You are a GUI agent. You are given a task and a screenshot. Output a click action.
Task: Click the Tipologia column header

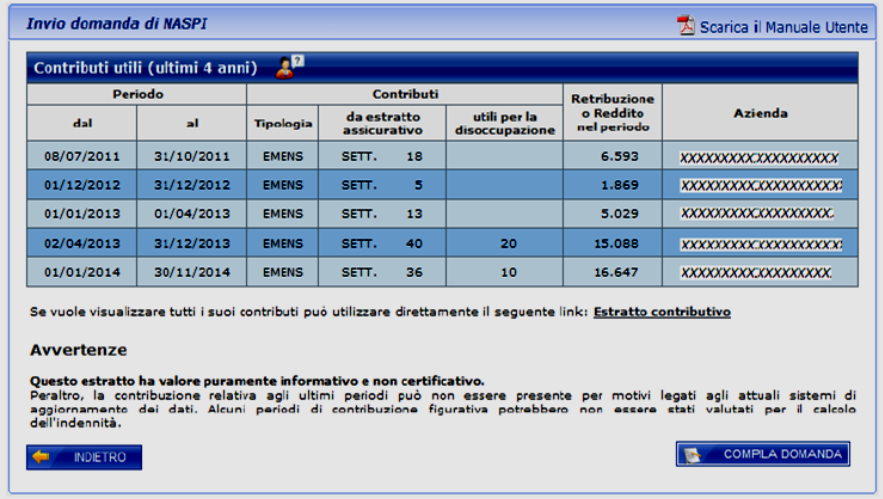[x=282, y=123]
